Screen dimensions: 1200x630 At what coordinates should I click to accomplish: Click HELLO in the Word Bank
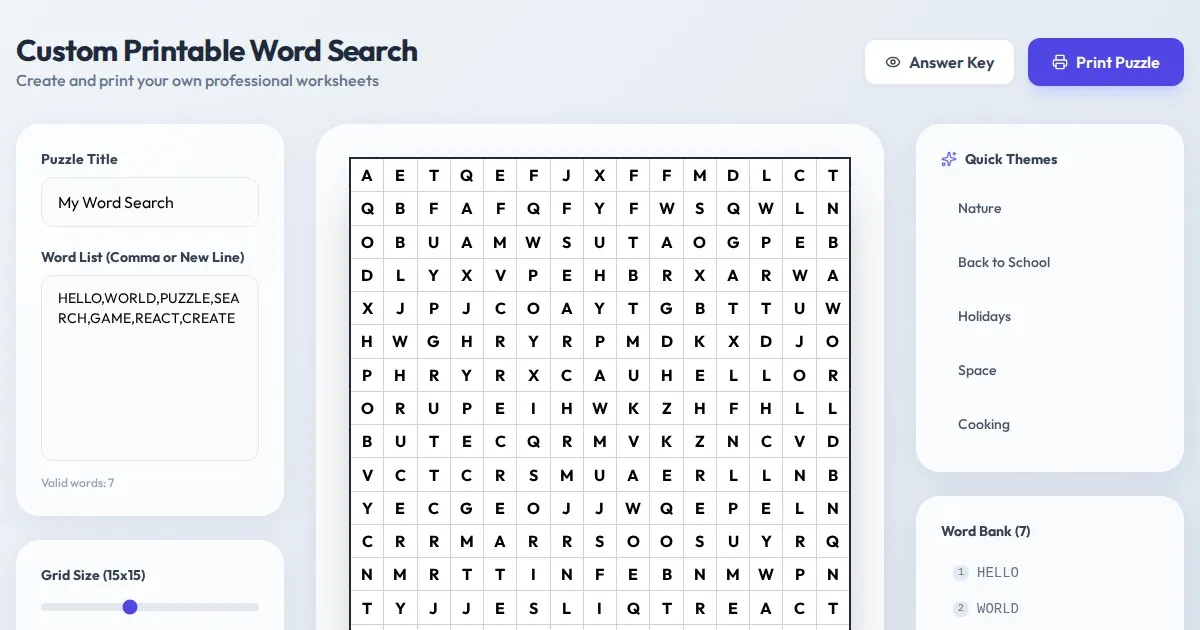pyautogui.click(x=998, y=573)
